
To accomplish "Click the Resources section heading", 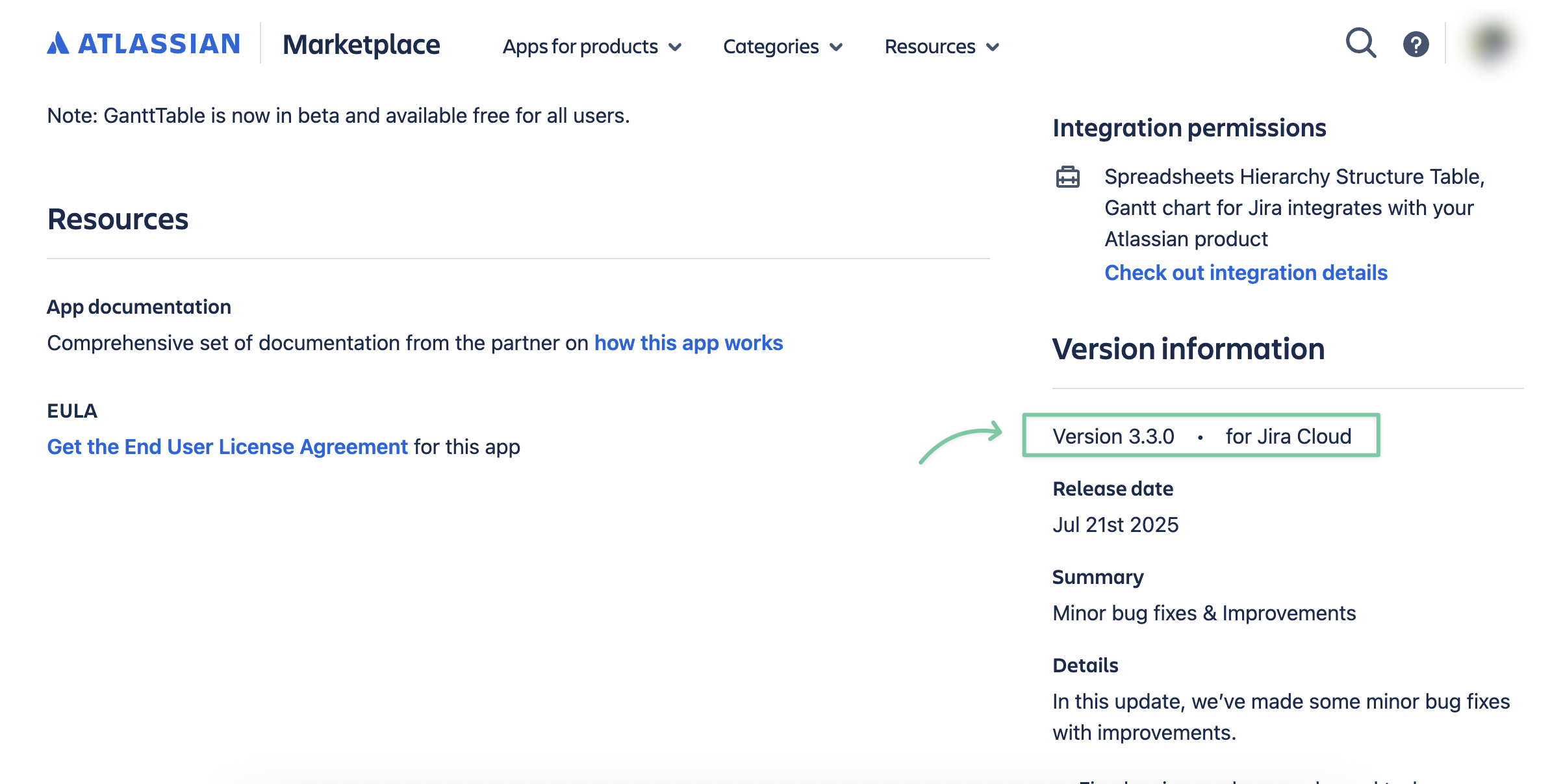I will (x=118, y=220).
